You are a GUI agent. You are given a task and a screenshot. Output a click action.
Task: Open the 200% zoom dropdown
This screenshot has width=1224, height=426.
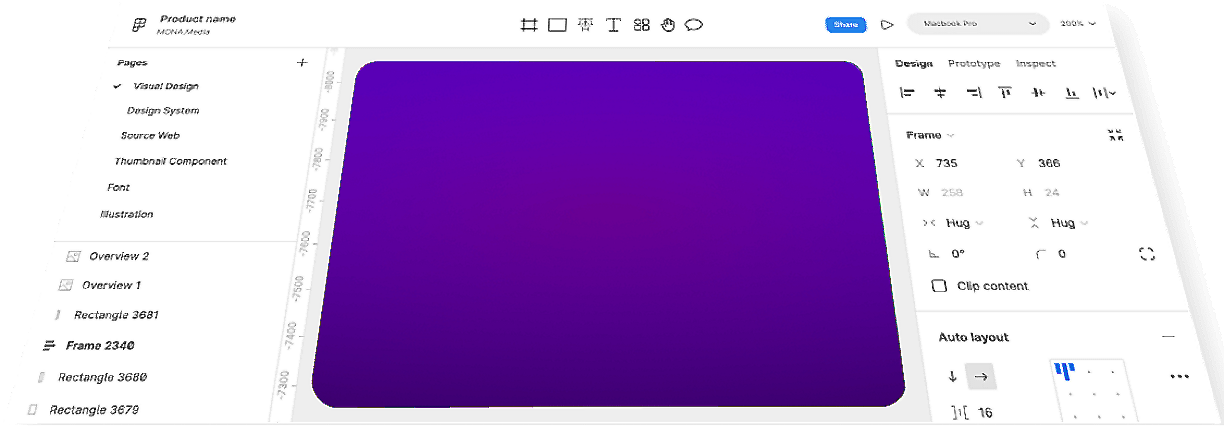[1078, 24]
